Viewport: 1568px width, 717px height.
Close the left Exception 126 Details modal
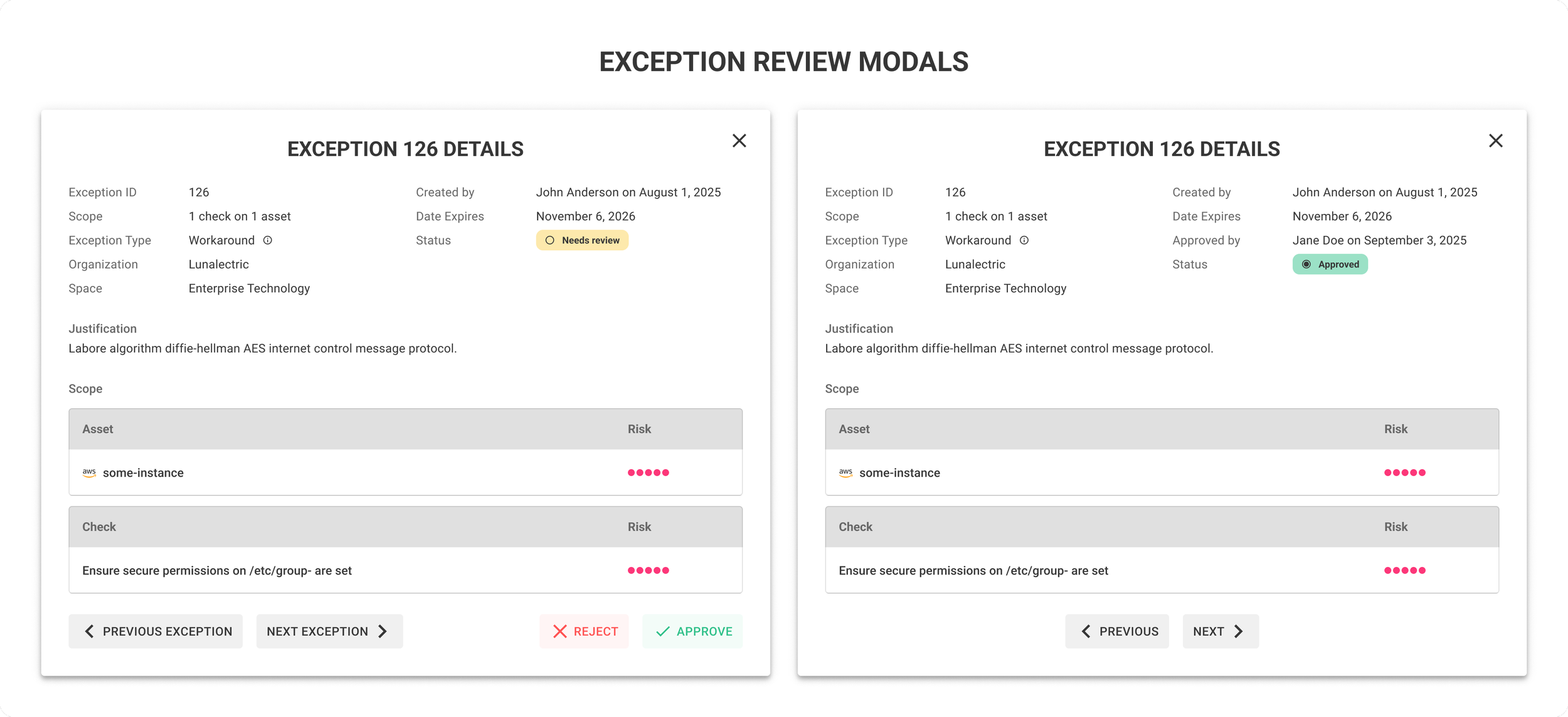739,141
